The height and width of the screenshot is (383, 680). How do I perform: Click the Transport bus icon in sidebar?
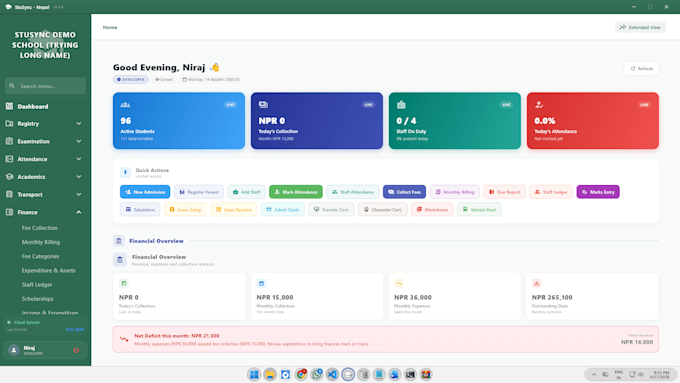(x=9, y=195)
